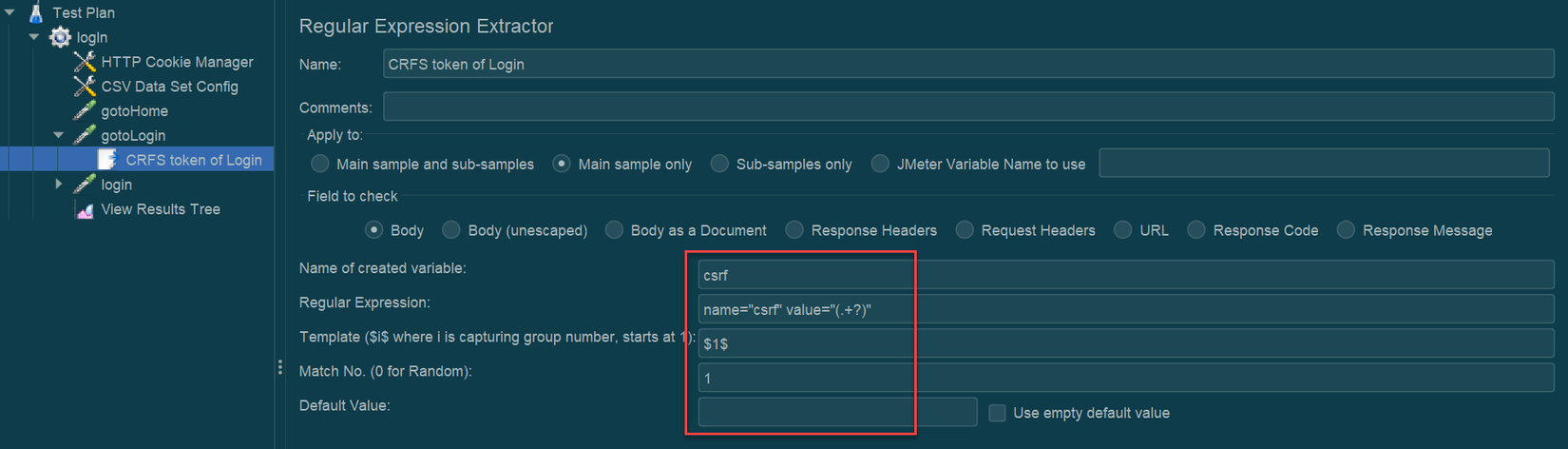Click the Match No. input field
Viewport: 1568px width, 449px height.
(x=1126, y=378)
